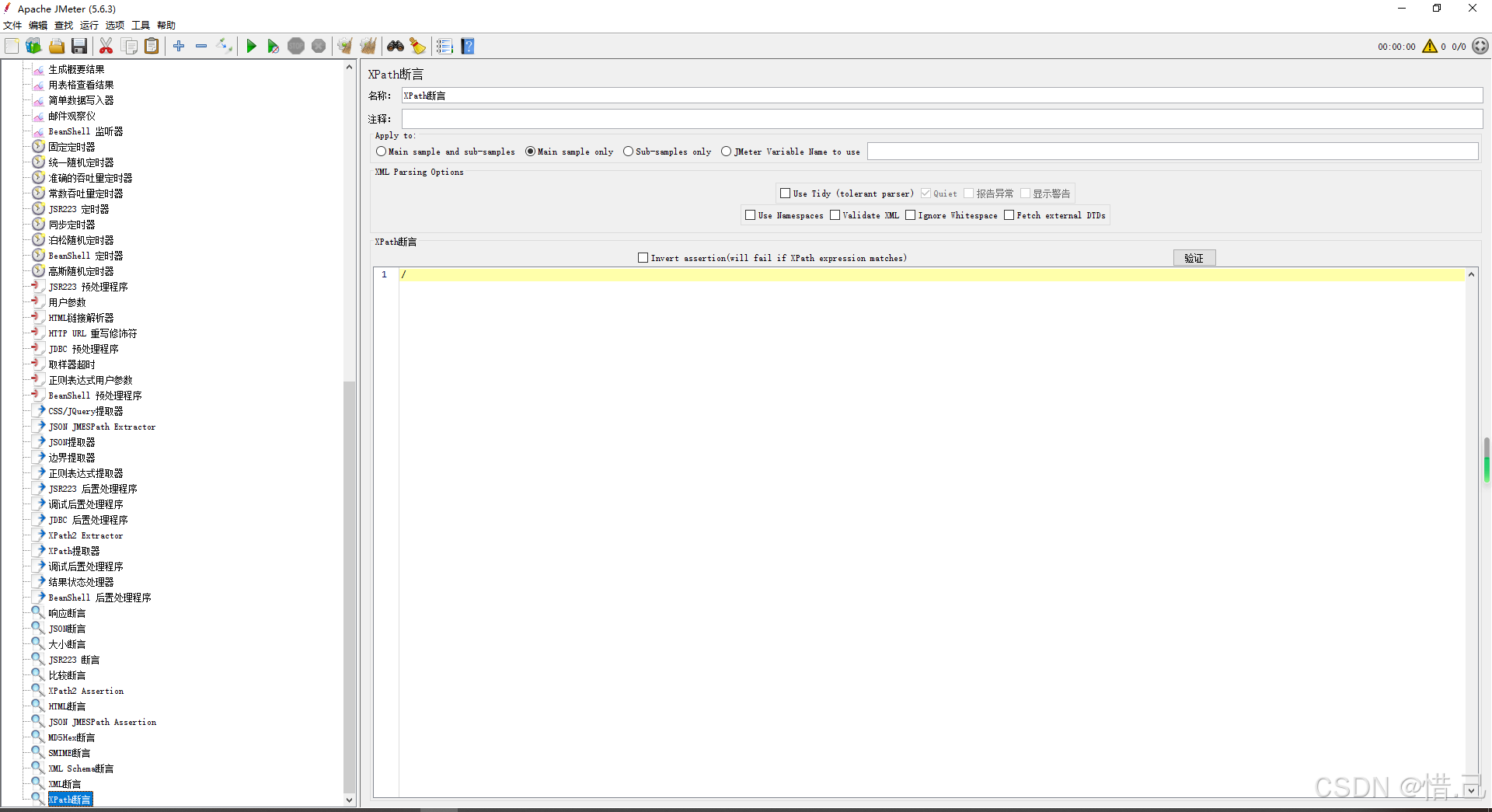The height and width of the screenshot is (812, 1492).
Task: Select 正则表达式提取器 tree item
Action: tap(85, 473)
